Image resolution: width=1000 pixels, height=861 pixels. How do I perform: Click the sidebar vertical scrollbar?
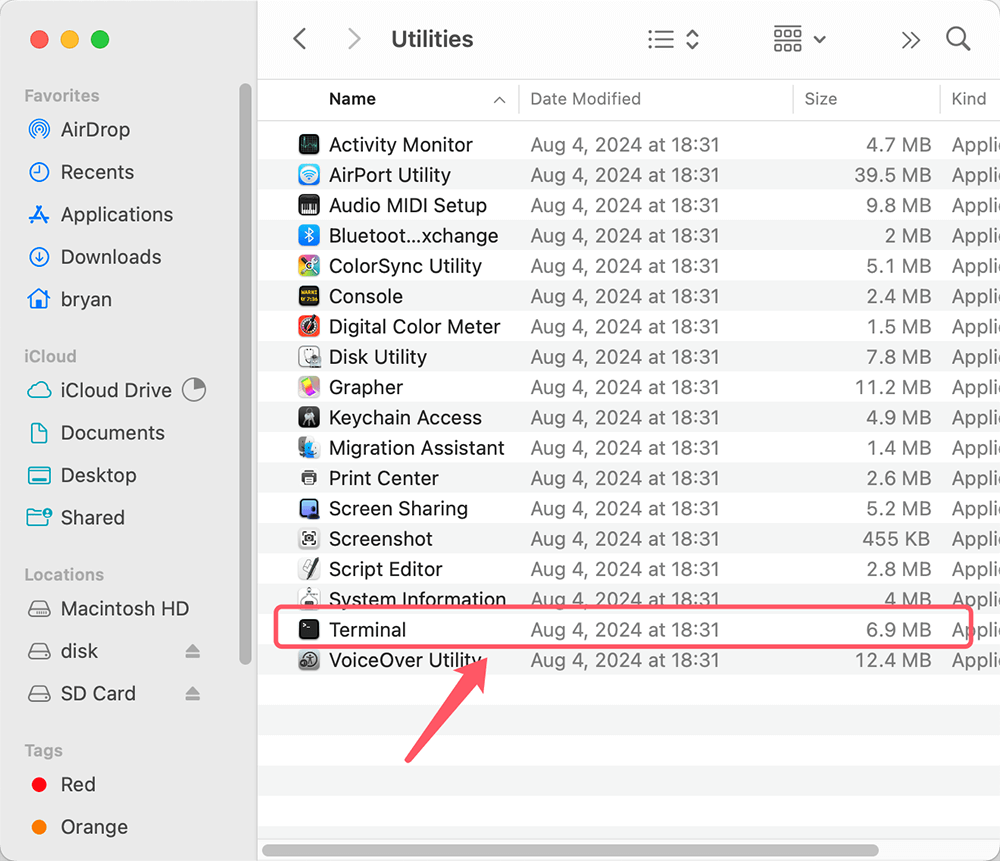(x=246, y=374)
